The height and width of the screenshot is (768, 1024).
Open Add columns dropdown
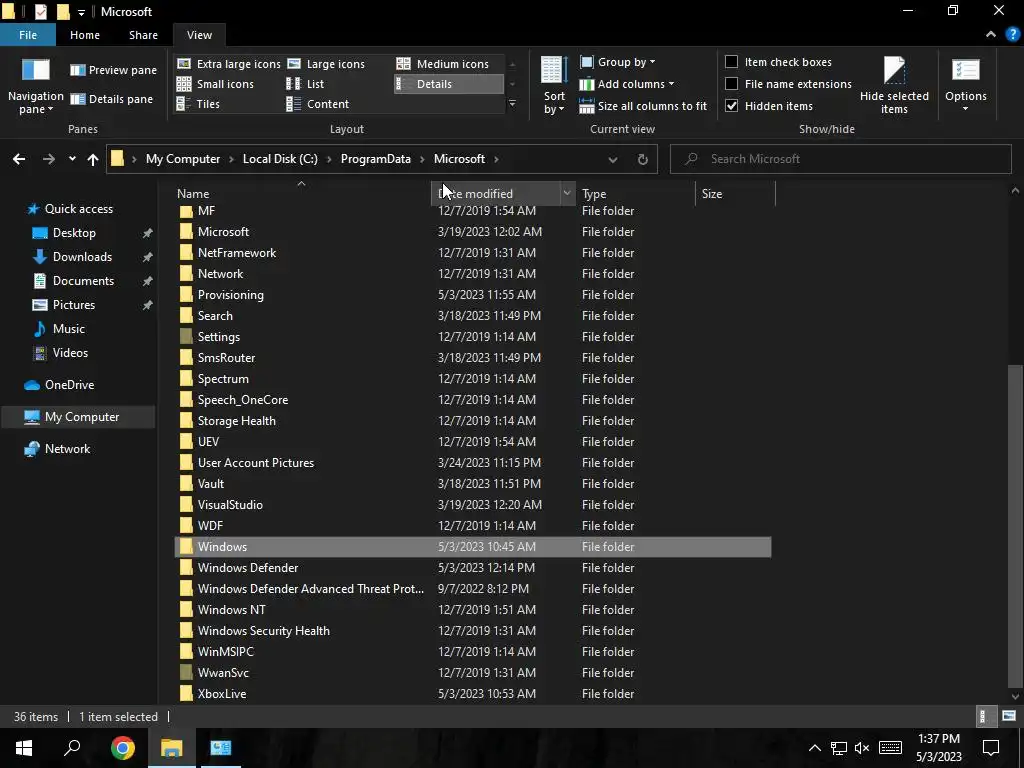[627, 84]
